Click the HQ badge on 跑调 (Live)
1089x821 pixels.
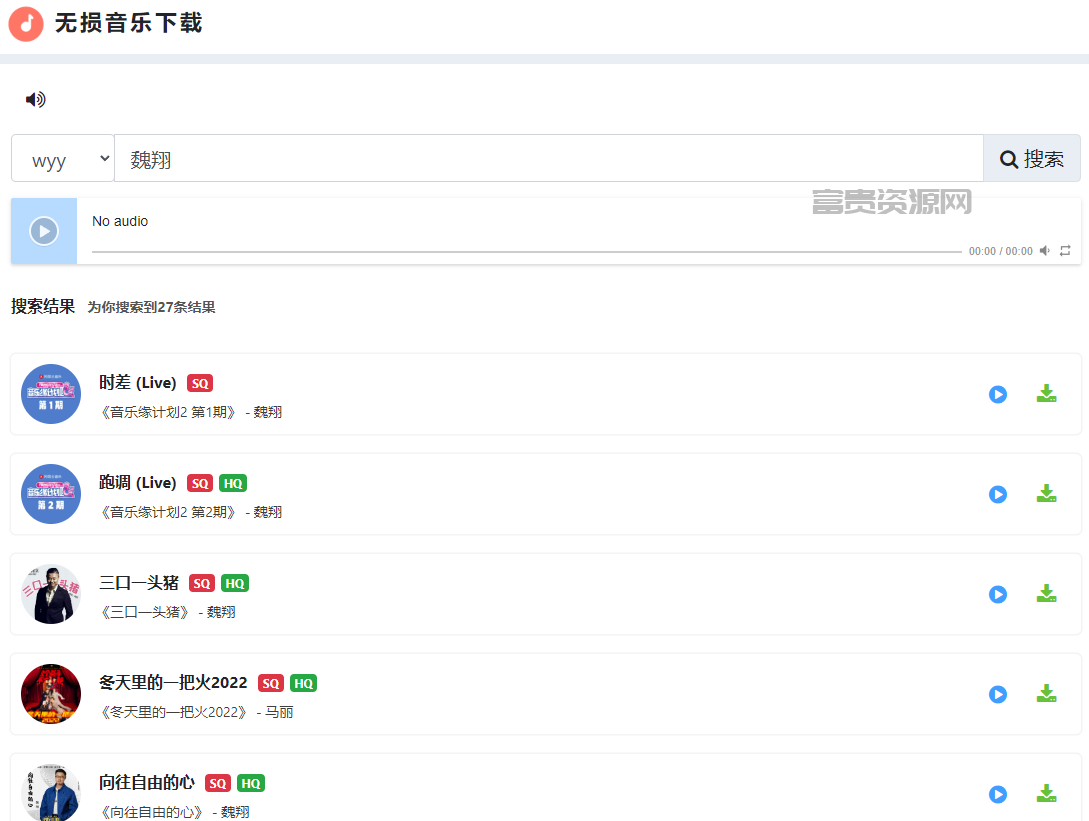233,483
